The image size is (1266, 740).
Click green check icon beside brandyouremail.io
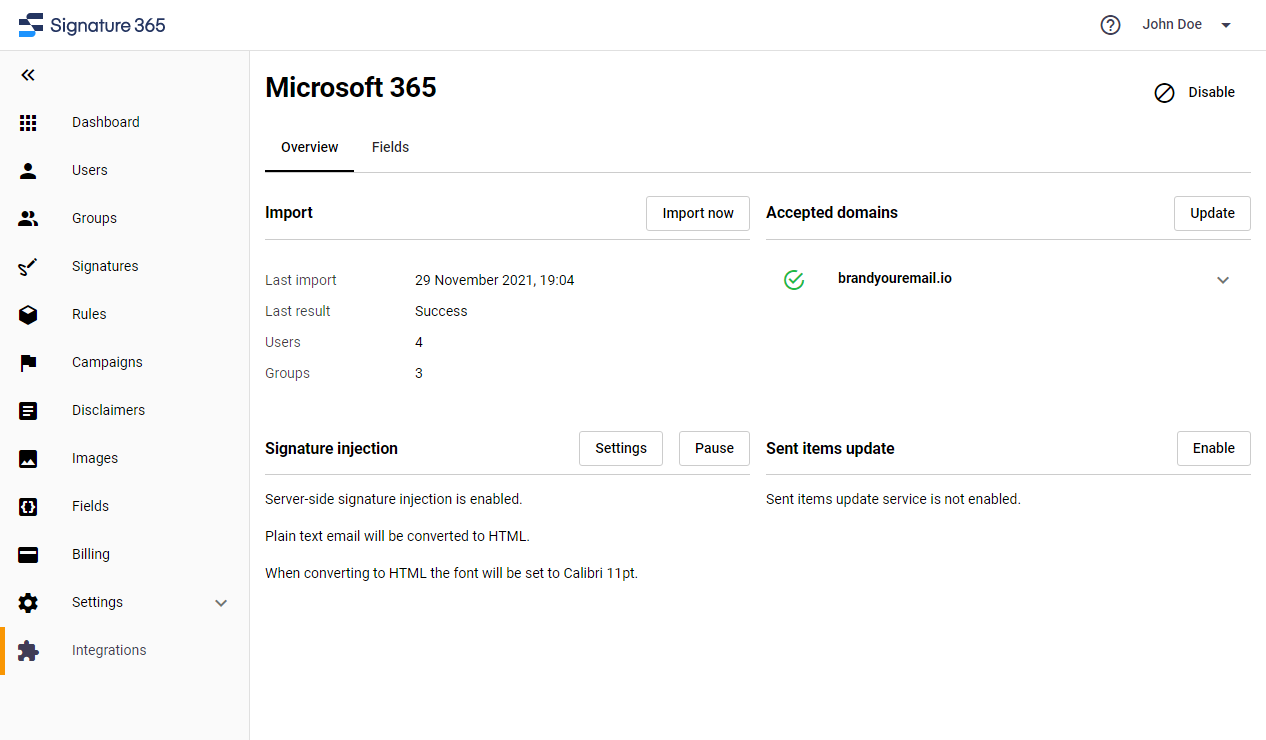click(x=794, y=280)
